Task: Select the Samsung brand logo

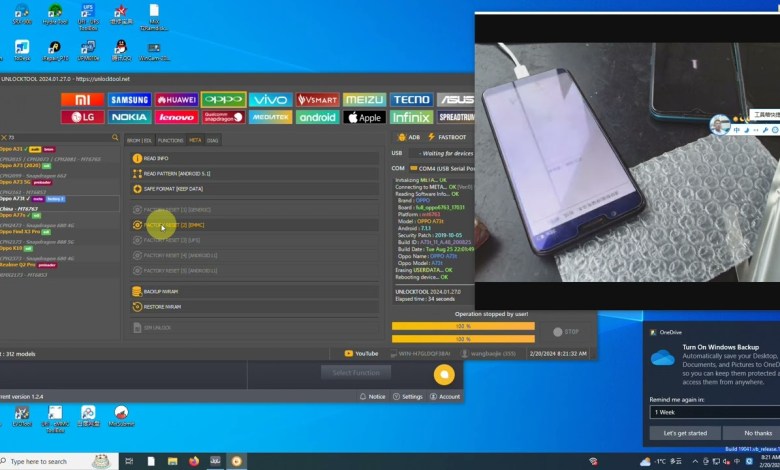Action: tap(129, 100)
